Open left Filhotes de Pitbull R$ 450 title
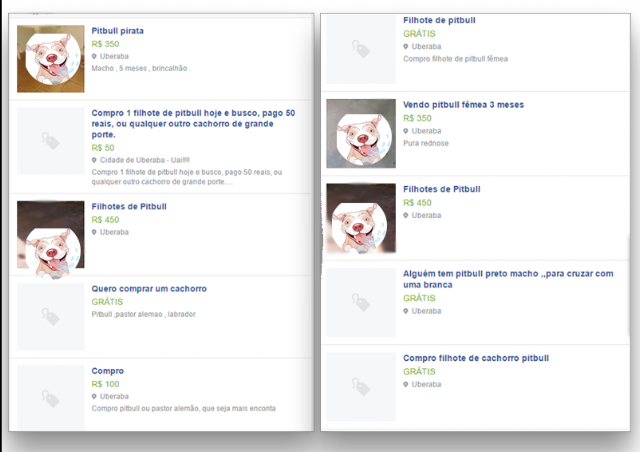 pos(129,206)
